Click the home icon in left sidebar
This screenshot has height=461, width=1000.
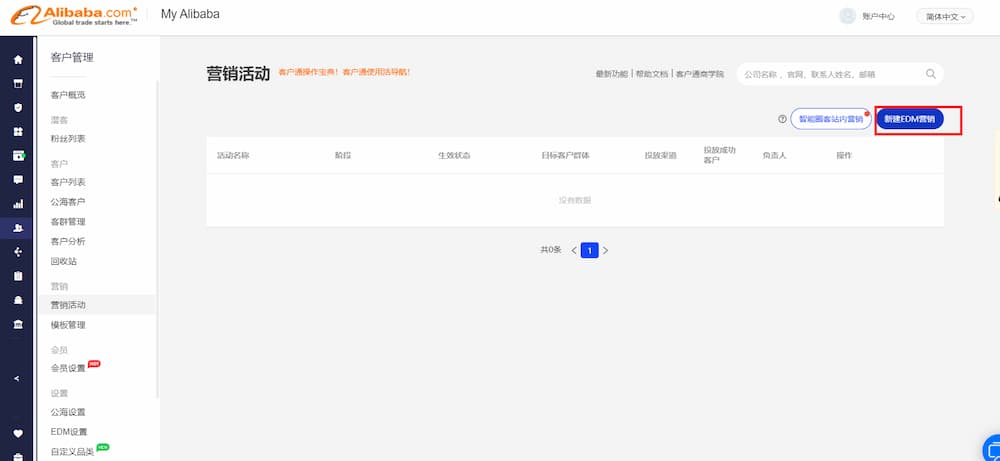(x=17, y=59)
